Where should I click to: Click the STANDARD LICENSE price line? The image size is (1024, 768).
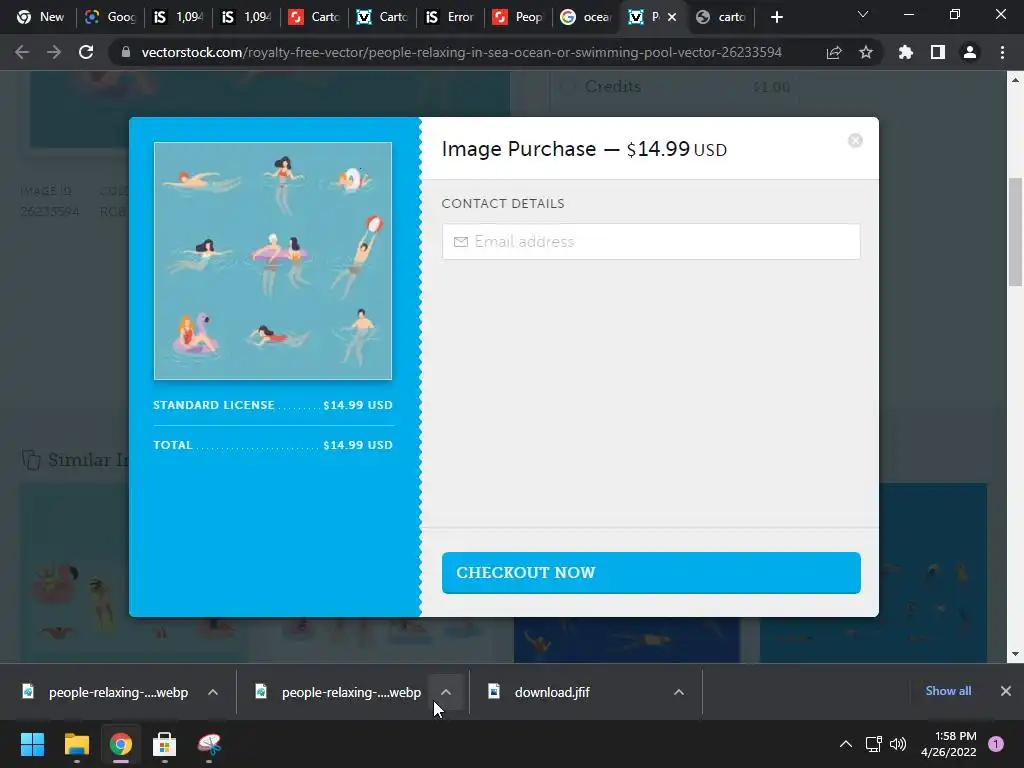point(273,405)
